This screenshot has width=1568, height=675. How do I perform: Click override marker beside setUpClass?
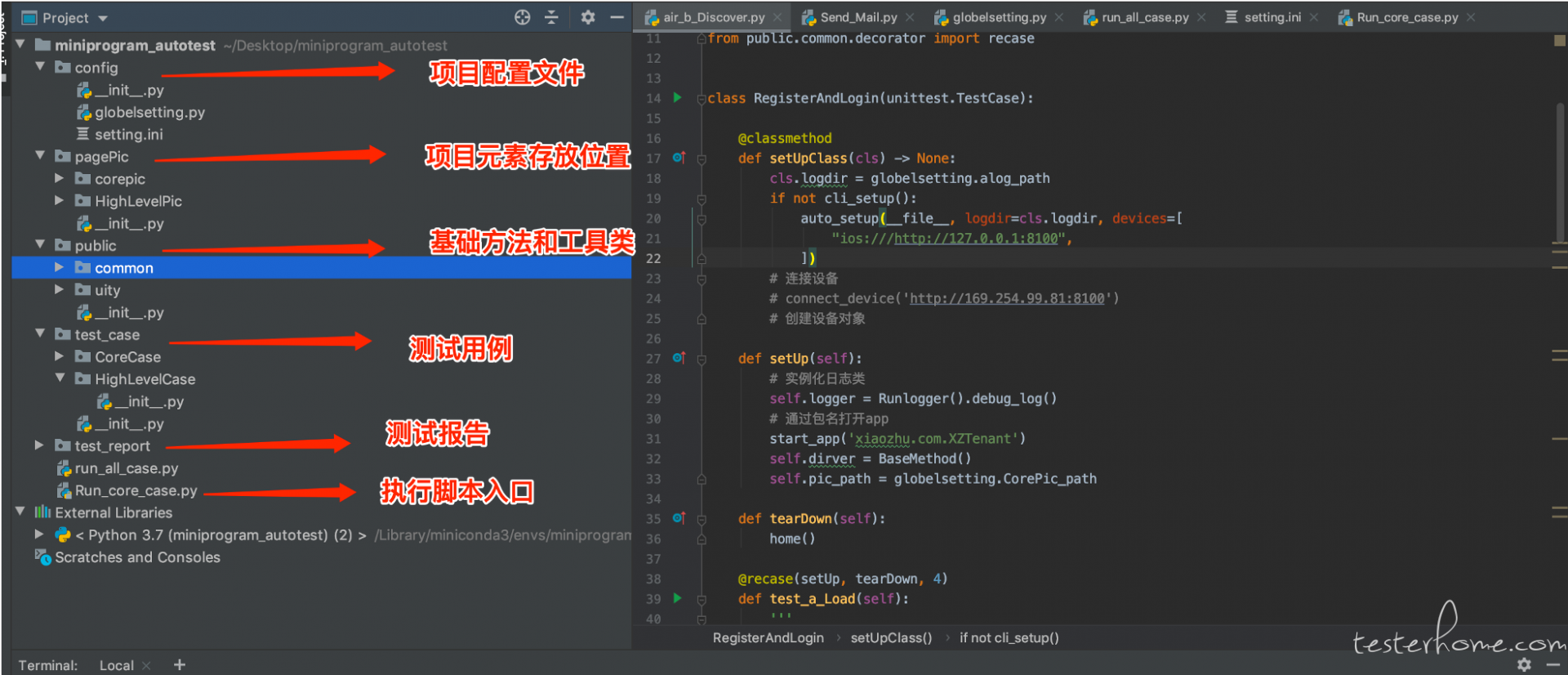pyautogui.click(x=679, y=157)
